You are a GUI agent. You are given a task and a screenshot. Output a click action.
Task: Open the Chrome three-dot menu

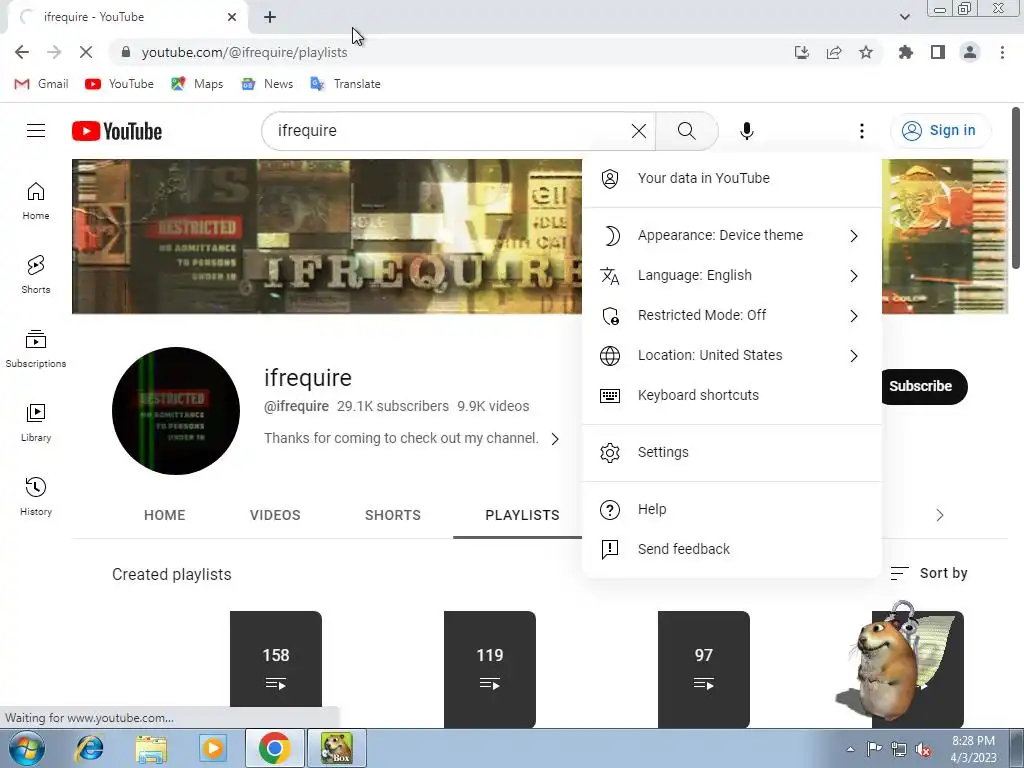pos(1002,52)
